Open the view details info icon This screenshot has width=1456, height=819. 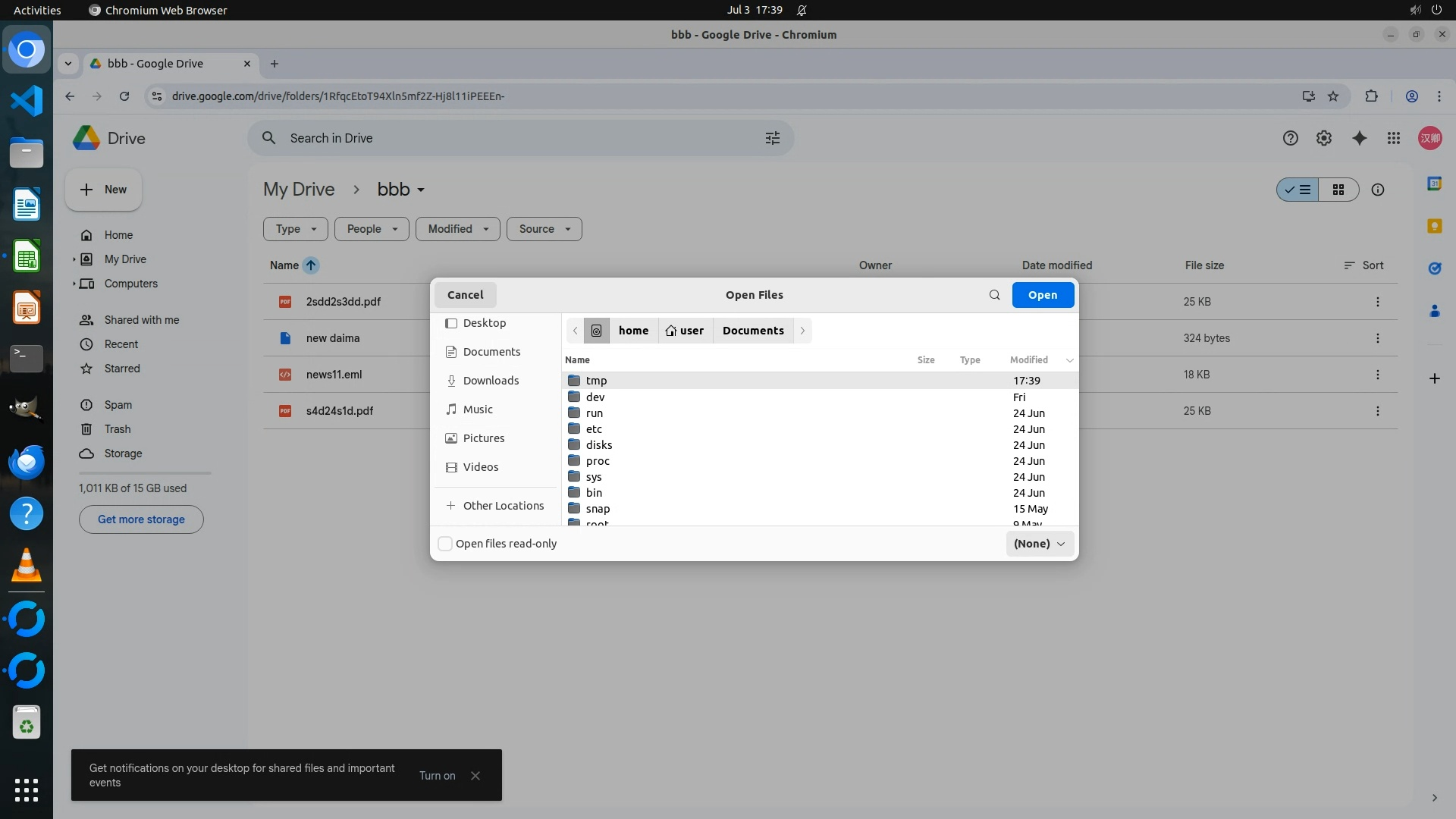[1377, 190]
